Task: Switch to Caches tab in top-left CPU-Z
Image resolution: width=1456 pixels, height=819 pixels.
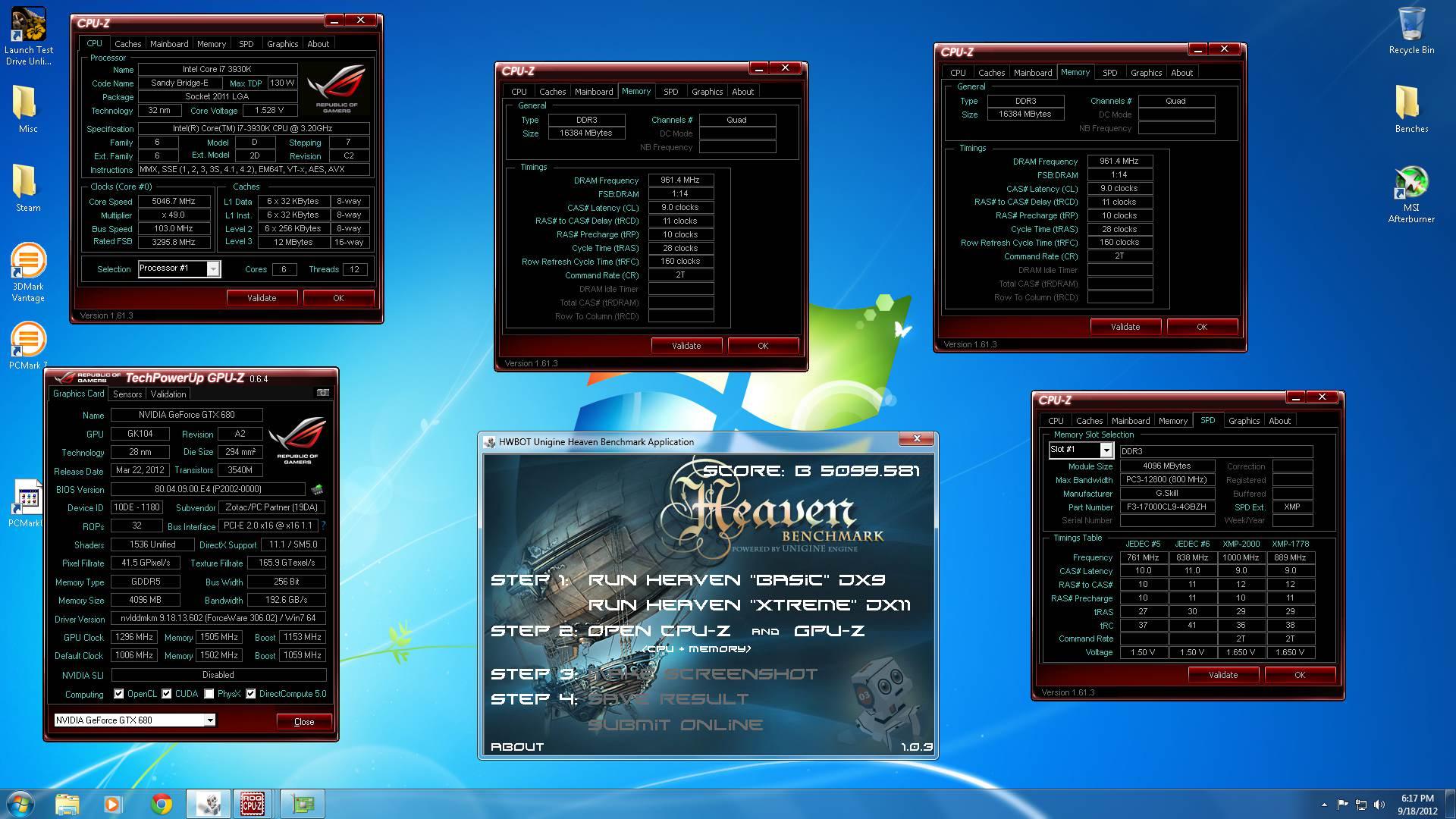Action: pos(127,44)
